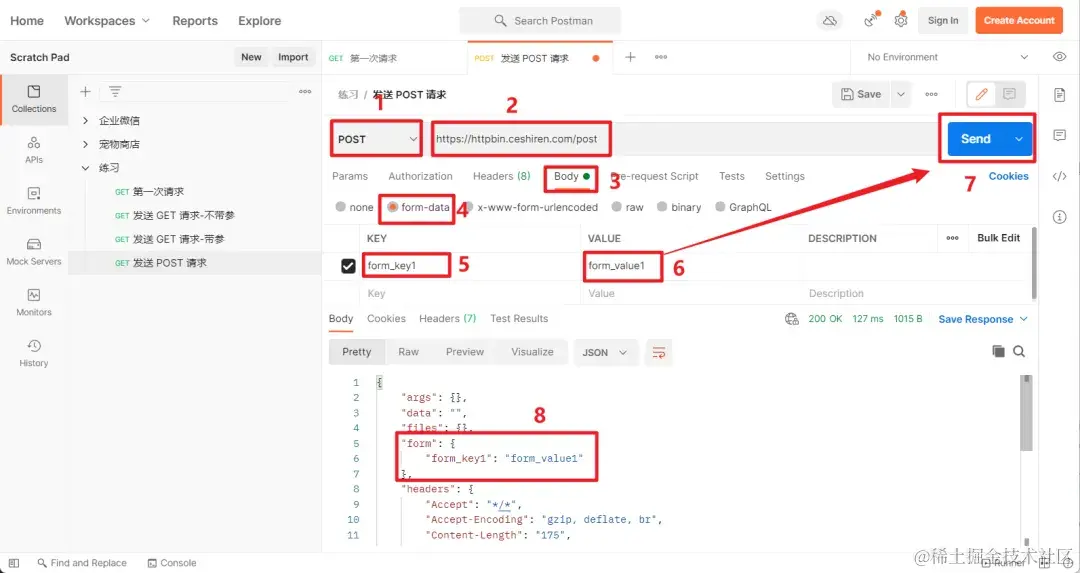Select the none body type radio button
Image resolution: width=1080 pixels, height=573 pixels.
340,207
